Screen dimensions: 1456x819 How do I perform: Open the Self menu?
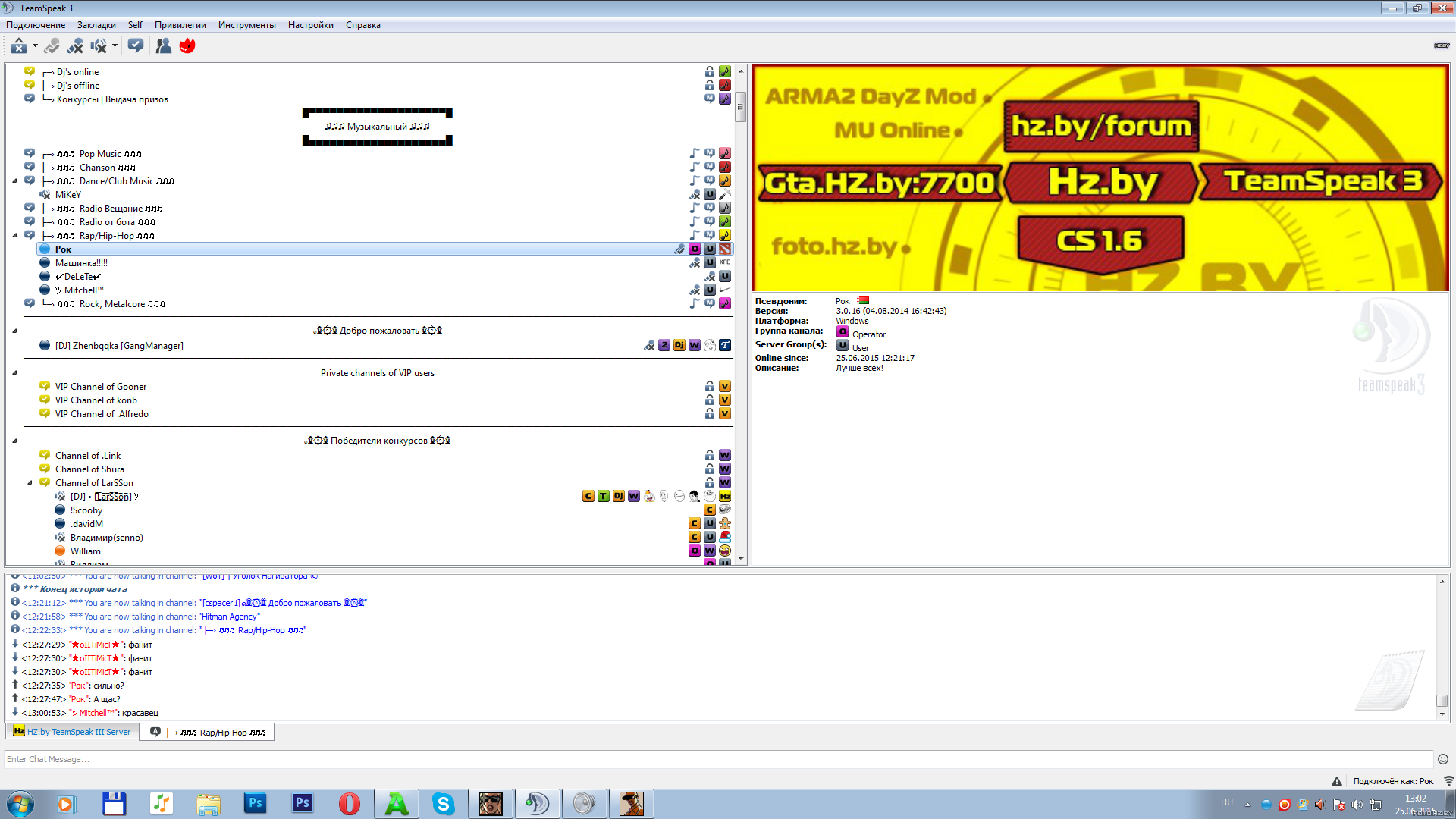[x=135, y=25]
